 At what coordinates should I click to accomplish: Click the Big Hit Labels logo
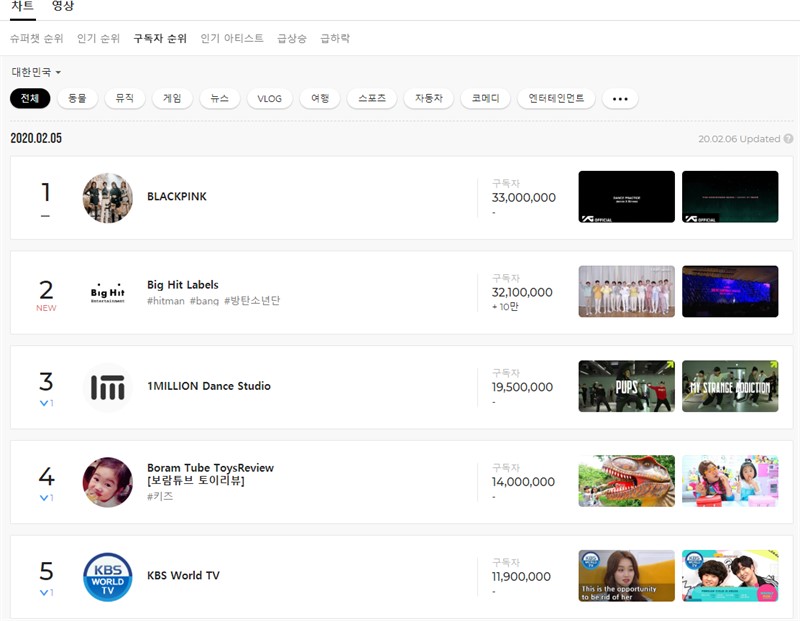click(x=107, y=292)
